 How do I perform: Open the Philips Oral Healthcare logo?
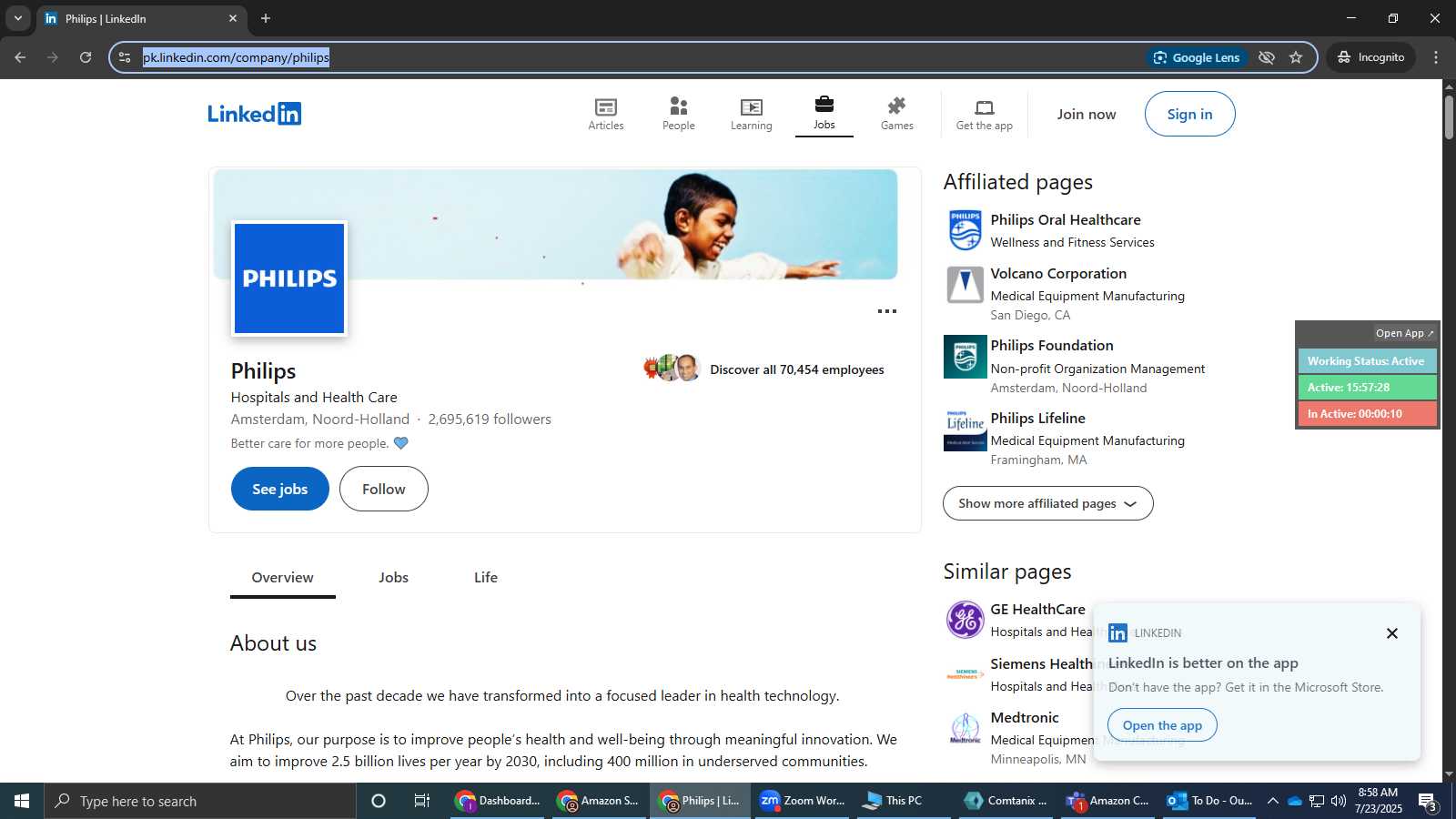point(965,230)
